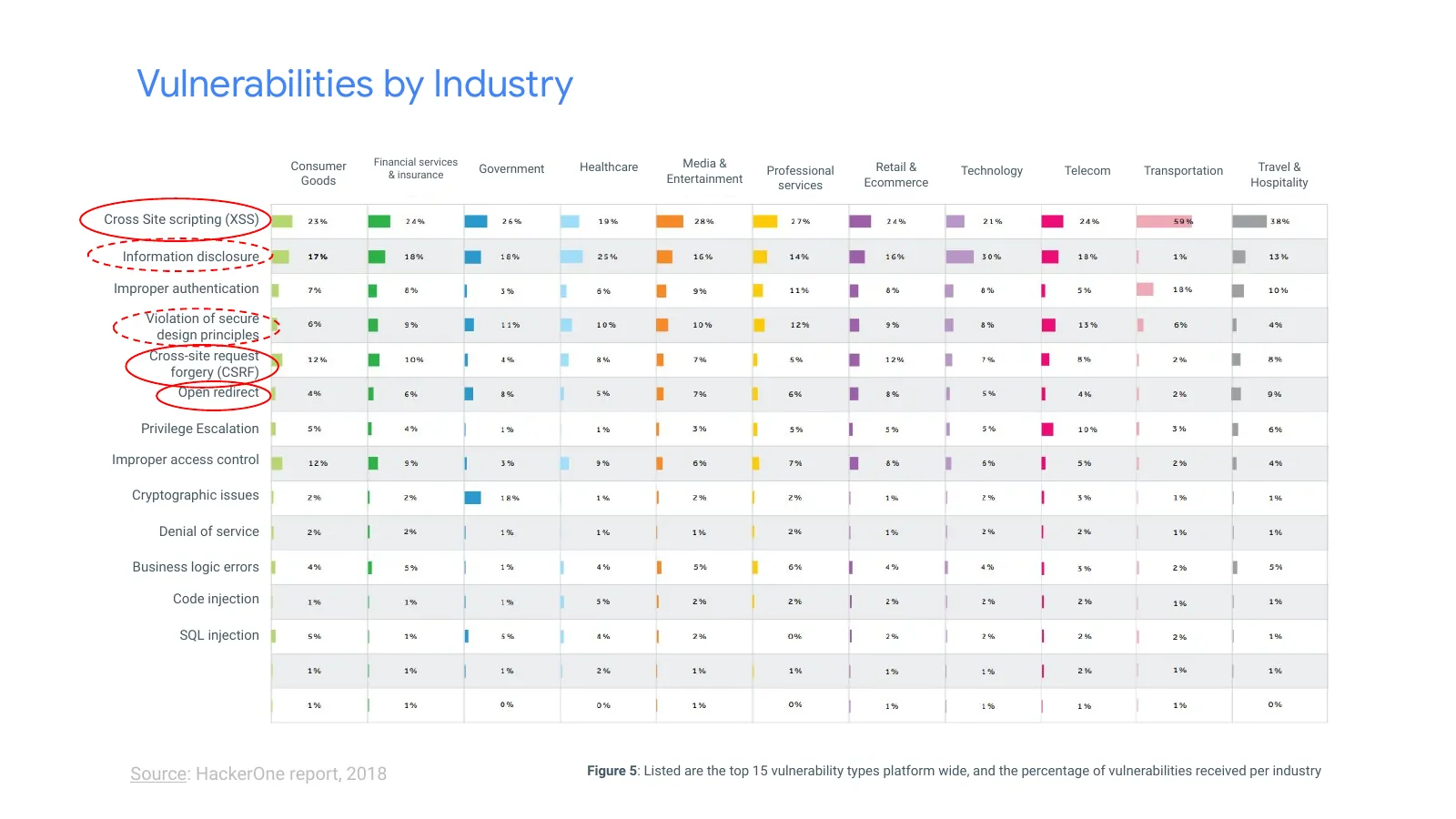Select the Information disclosure row label
The width and height of the screenshot is (1456, 819).
click(x=191, y=257)
